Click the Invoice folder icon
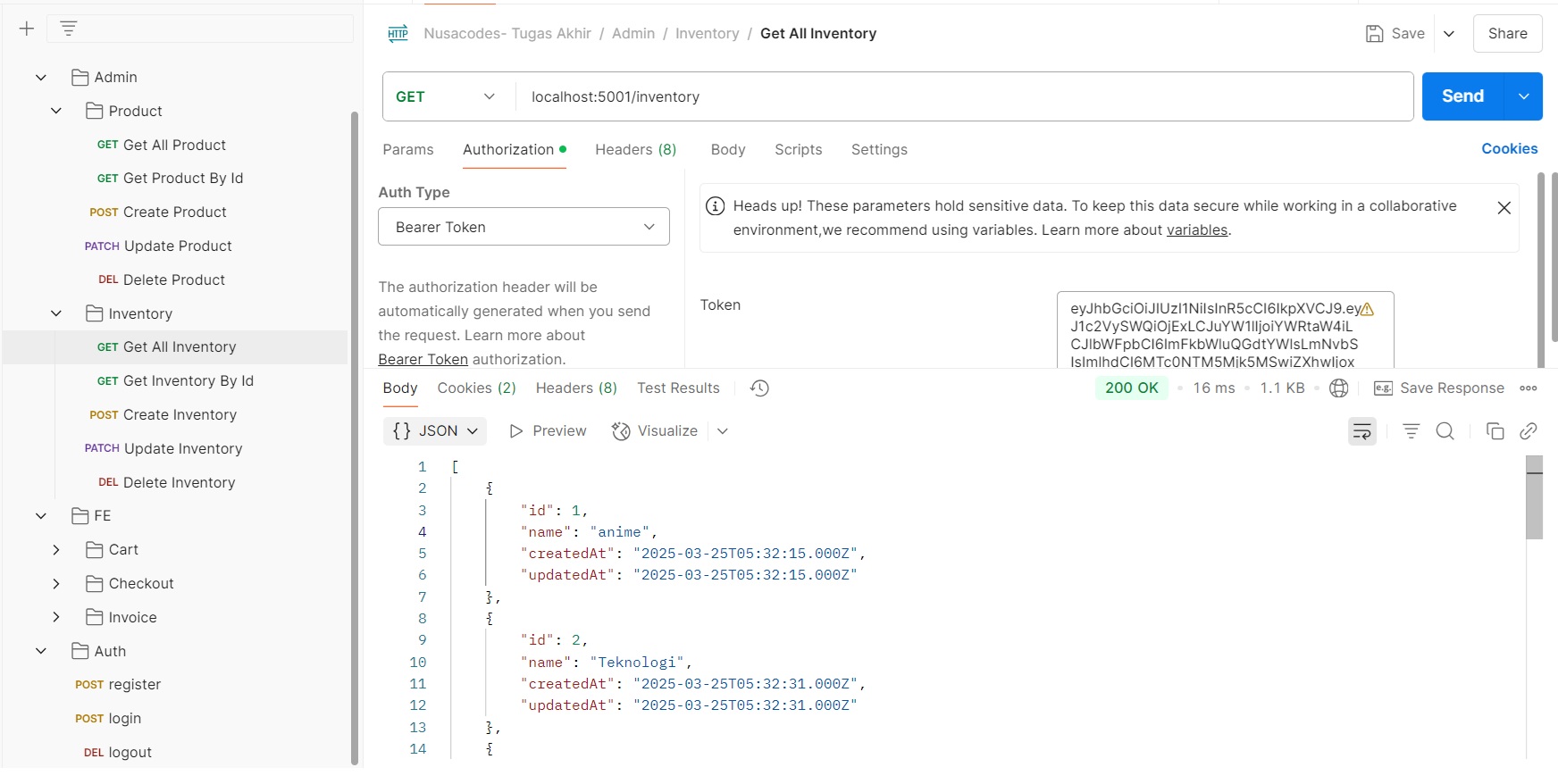Viewport: 1558px width, 784px height. tap(95, 618)
